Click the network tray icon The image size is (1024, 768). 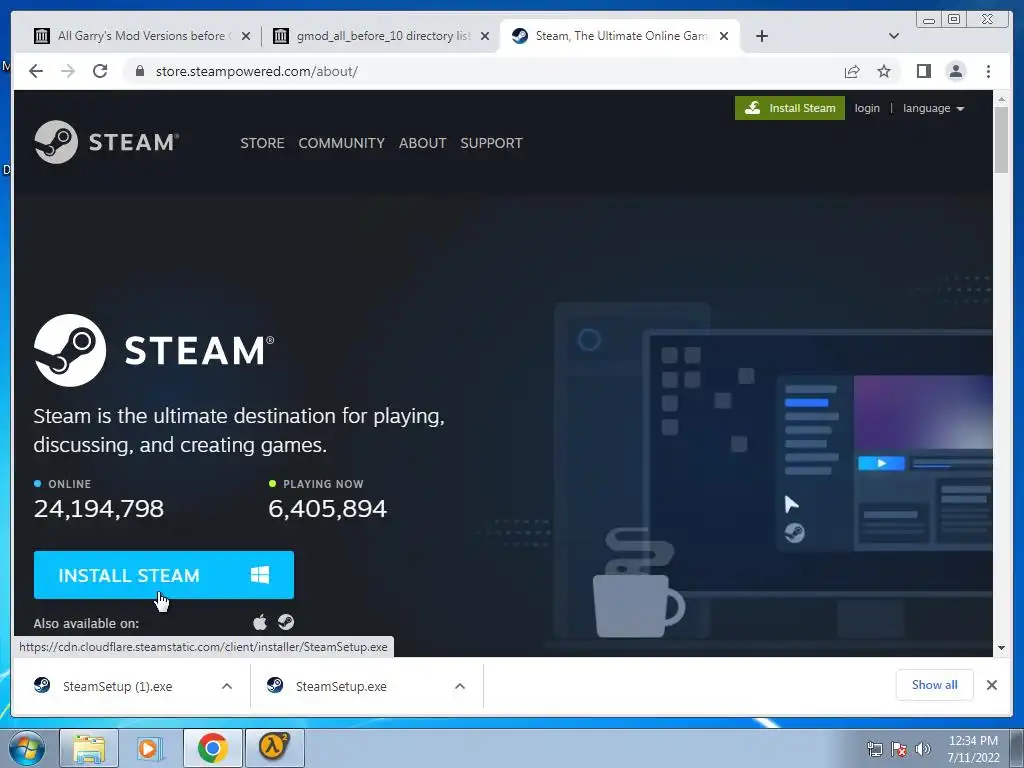(x=874, y=749)
